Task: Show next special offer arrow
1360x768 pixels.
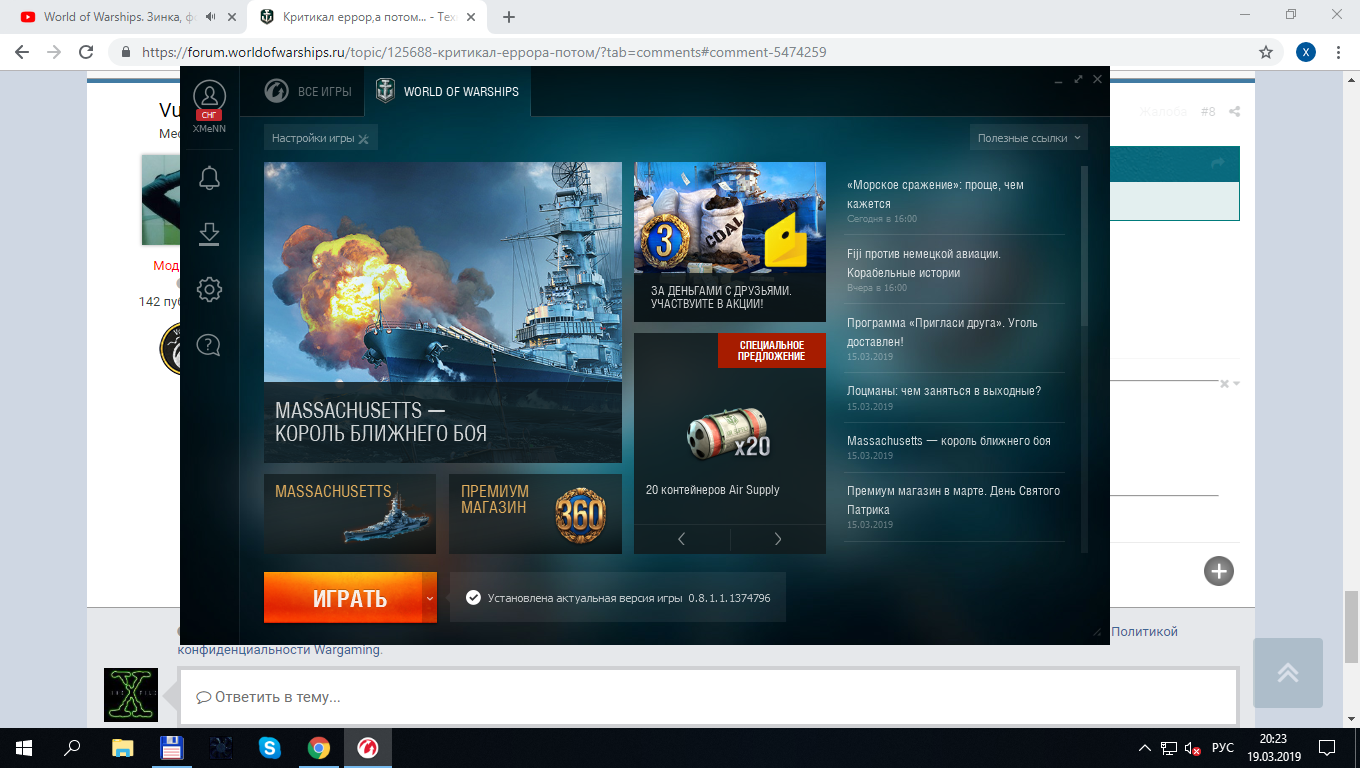Action: (x=778, y=539)
